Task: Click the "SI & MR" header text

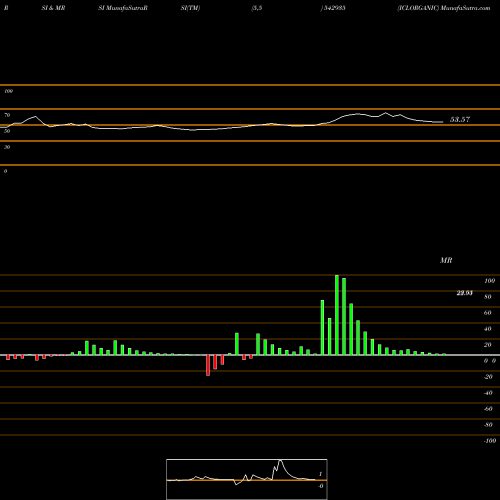Action: 53,8
